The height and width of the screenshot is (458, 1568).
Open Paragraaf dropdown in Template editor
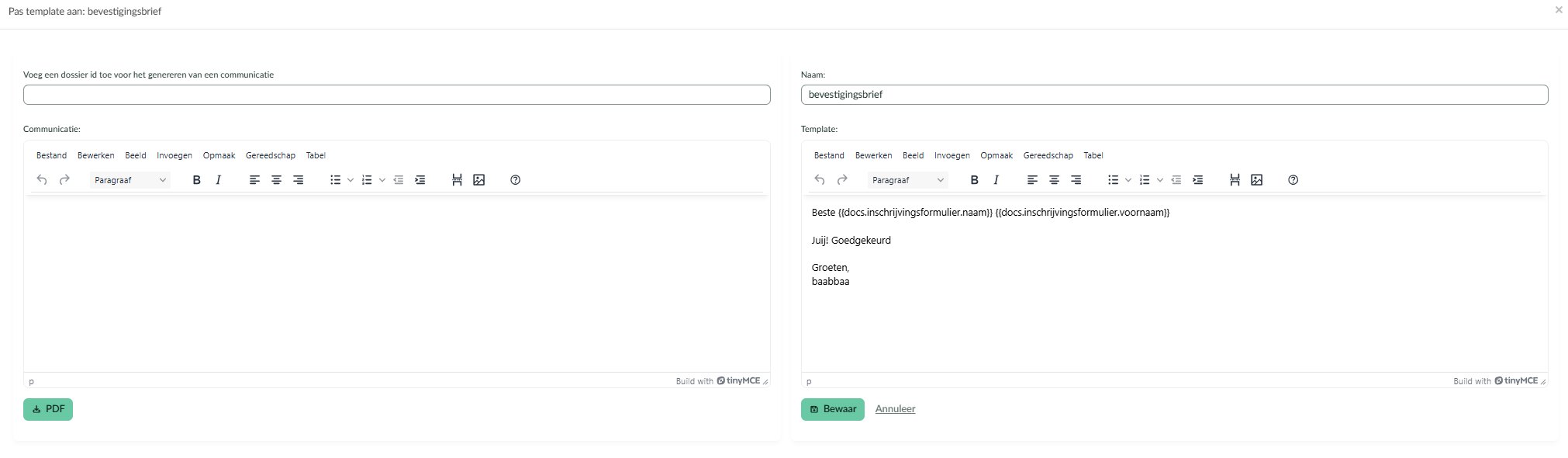point(907,180)
